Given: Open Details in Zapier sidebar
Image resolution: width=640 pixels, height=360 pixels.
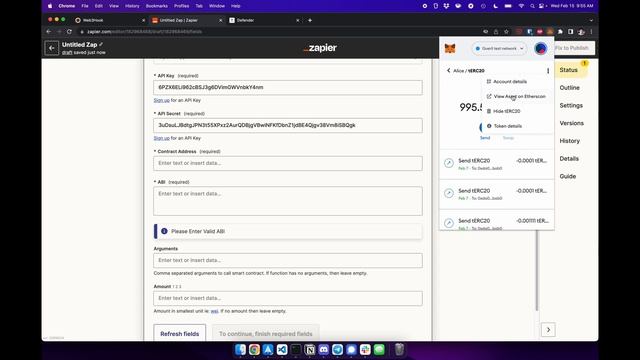Looking at the screenshot, I should coord(569,158).
